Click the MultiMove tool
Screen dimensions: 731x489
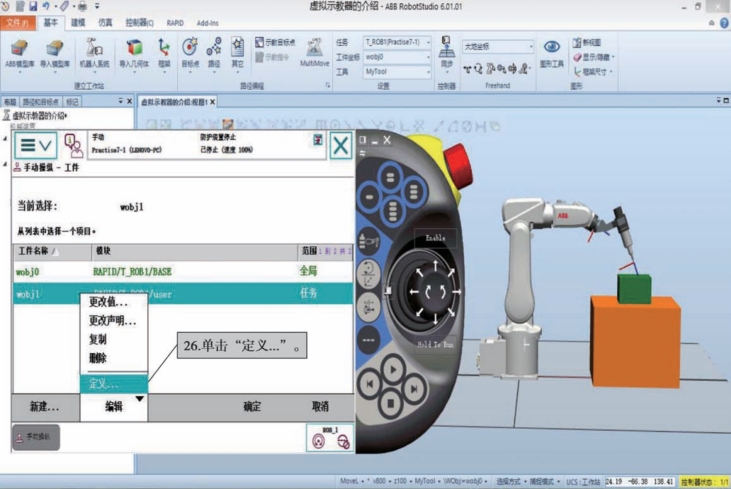(x=314, y=52)
